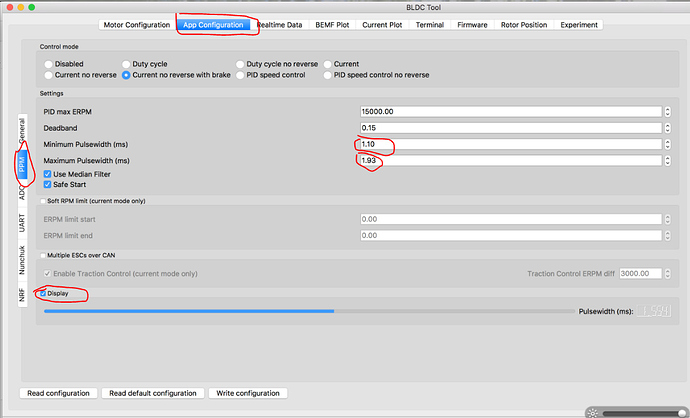Click the Deadband stepper arrows
Screen dimensions: 690x418
click(665, 128)
